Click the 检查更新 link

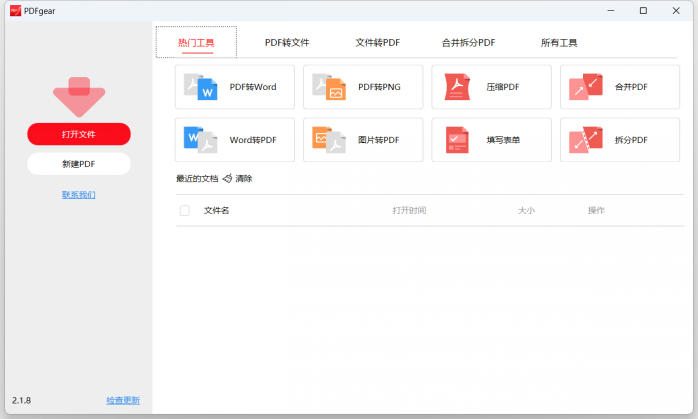[123, 400]
